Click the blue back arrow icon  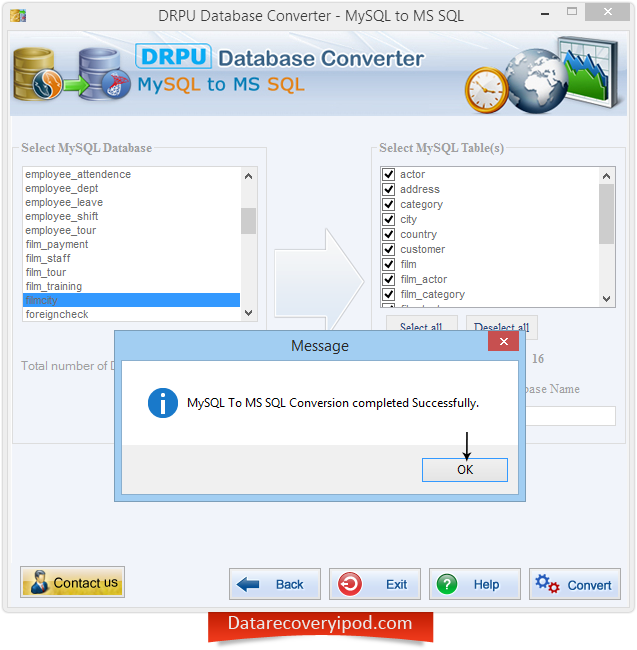click(248, 585)
